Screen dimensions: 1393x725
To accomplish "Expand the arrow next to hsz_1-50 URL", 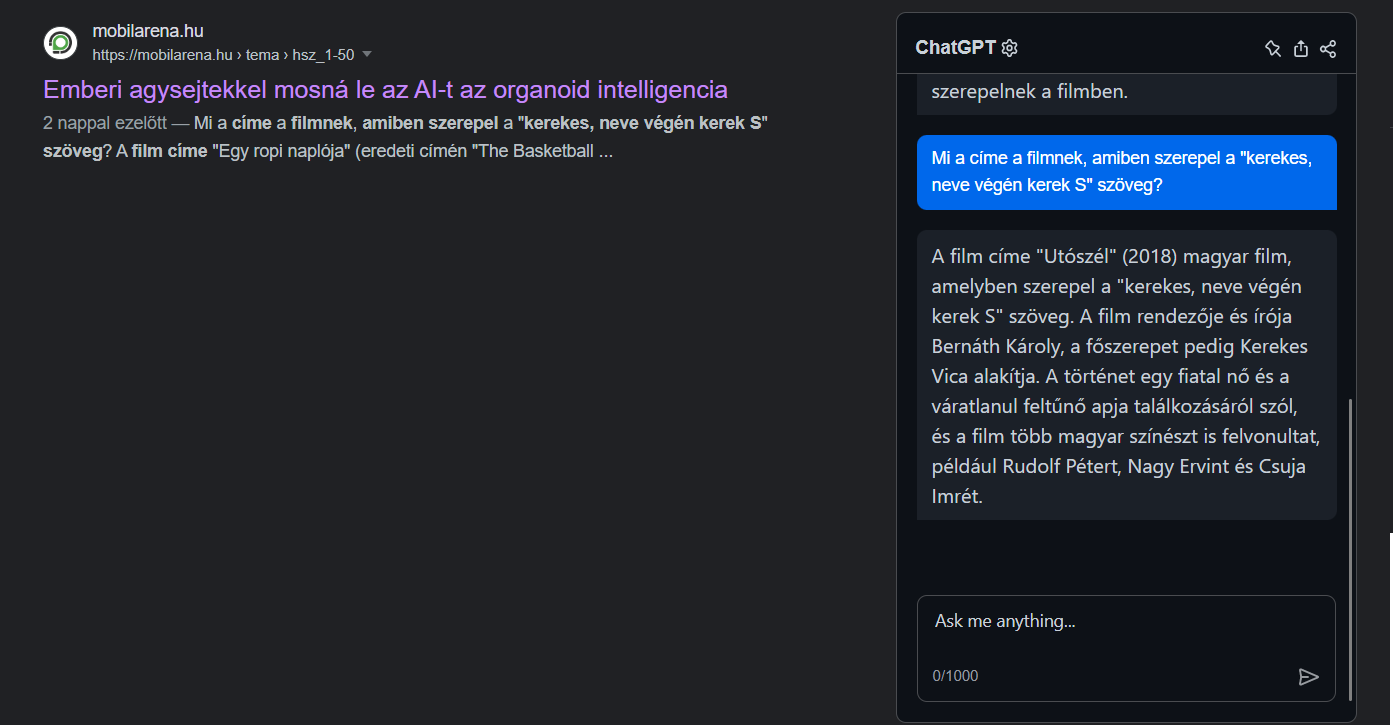I will (x=367, y=54).
